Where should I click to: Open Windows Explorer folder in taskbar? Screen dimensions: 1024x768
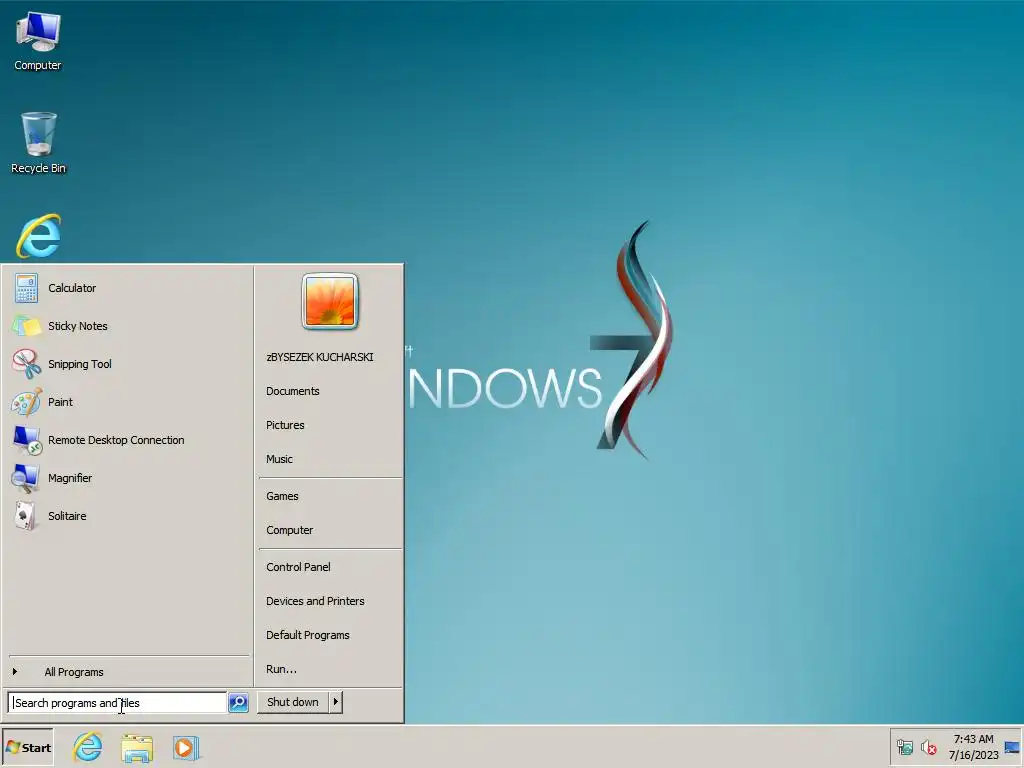pyautogui.click(x=137, y=747)
